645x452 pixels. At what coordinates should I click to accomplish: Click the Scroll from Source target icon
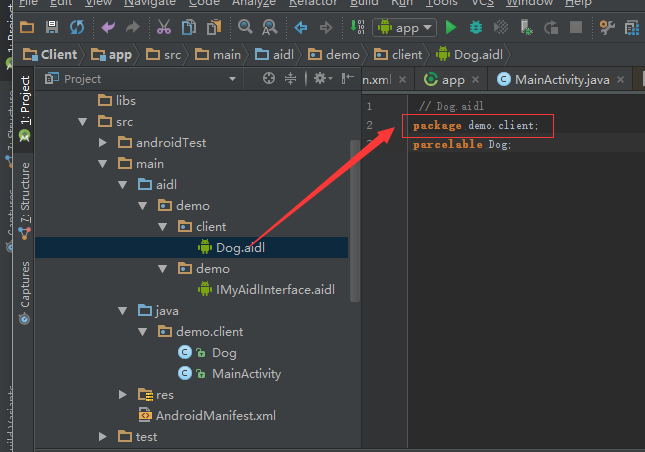click(x=269, y=78)
